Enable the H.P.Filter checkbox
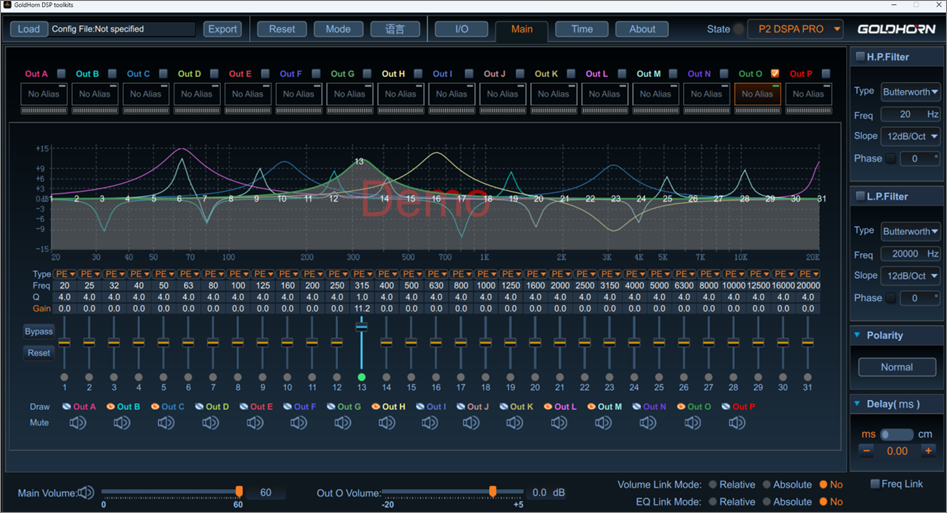Screen dimensions: 947x513 coord(861,56)
